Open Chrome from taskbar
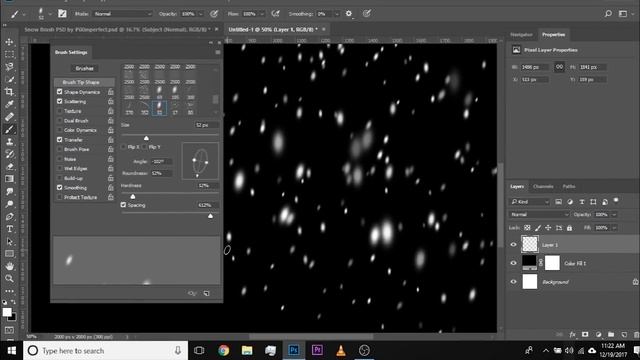The image size is (640, 360). [223, 351]
